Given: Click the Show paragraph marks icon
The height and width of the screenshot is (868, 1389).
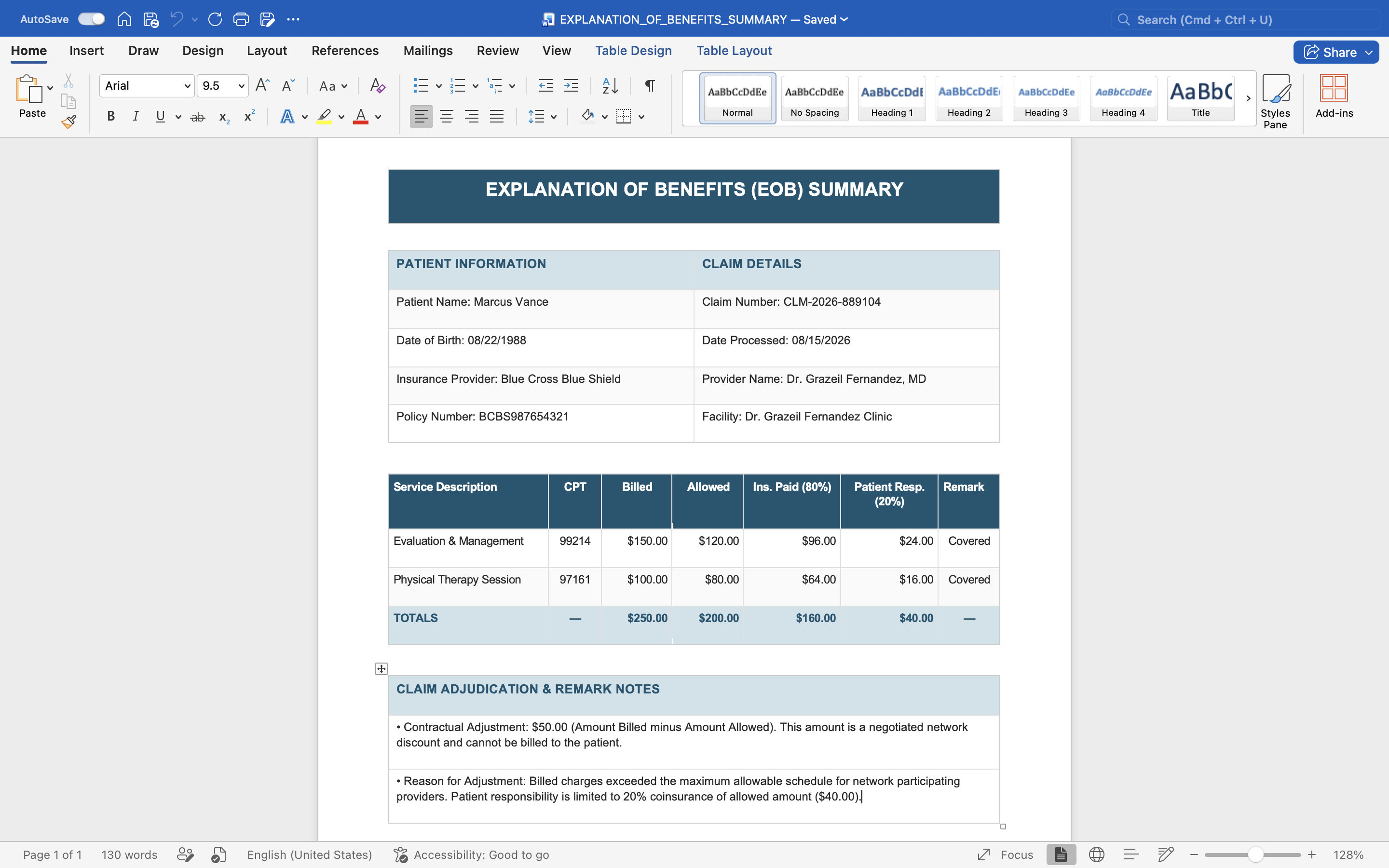Looking at the screenshot, I should click(x=650, y=85).
